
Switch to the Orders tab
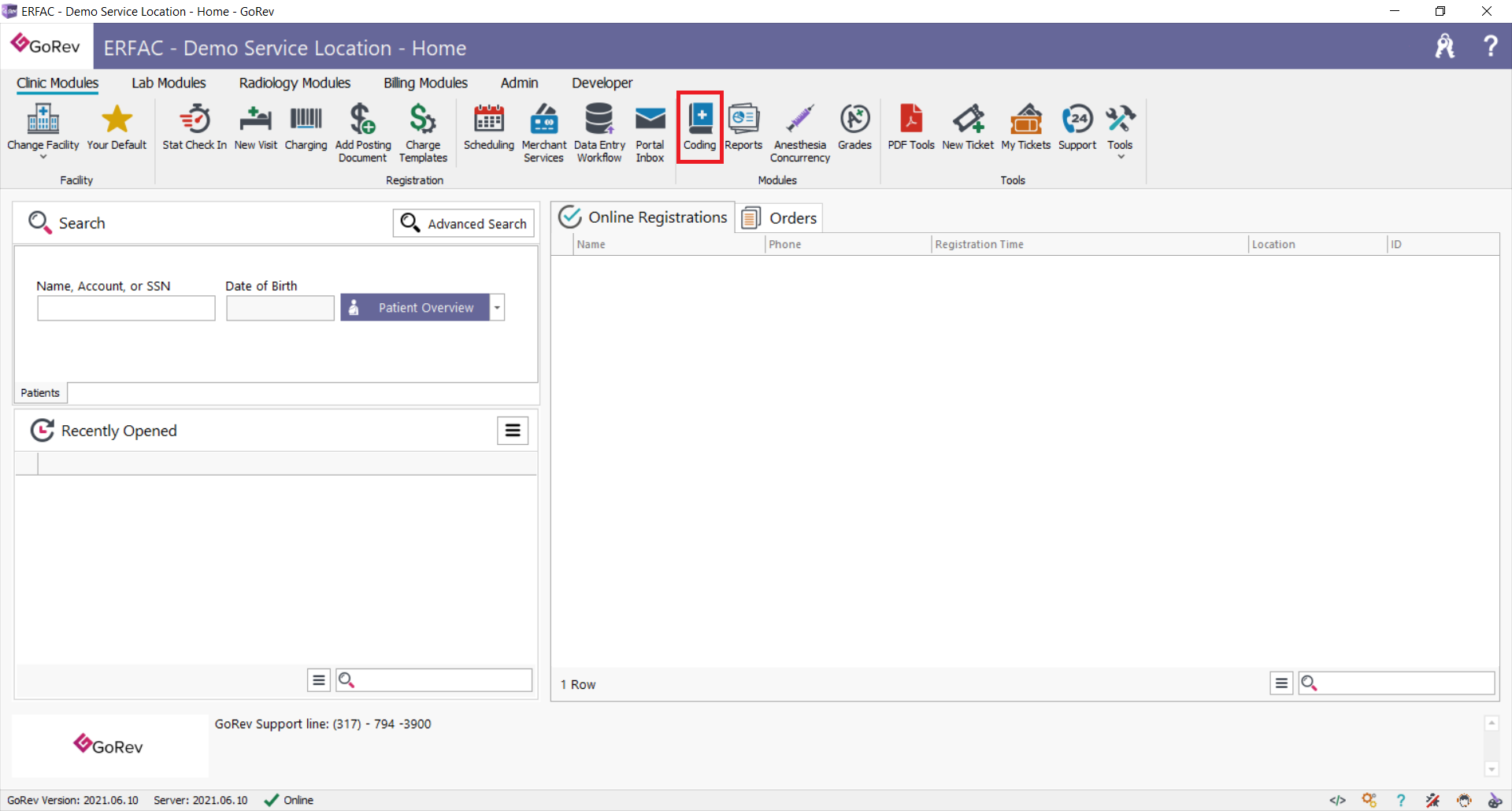780,217
